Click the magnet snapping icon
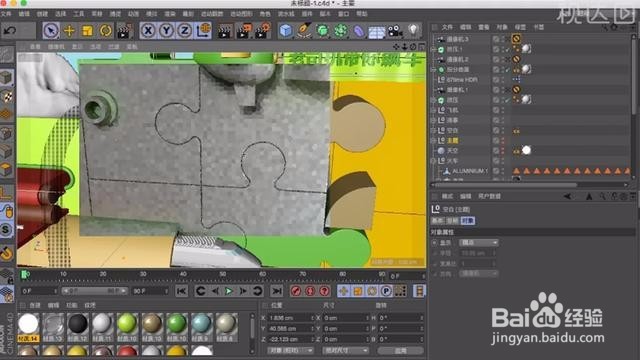Screen dimensions: 640x360 [7, 253]
